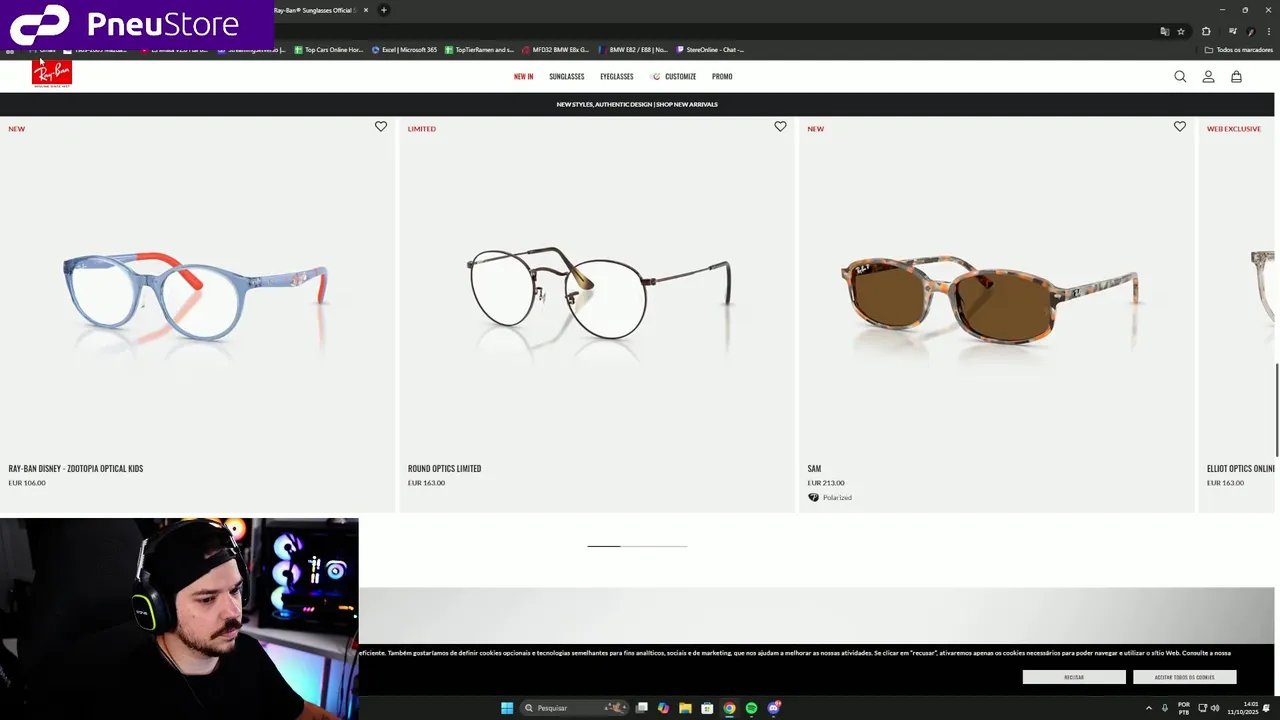Open the BMW E82 / E88 bookmark
Image resolution: width=1280 pixels, height=720 pixels.
coord(633,49)
